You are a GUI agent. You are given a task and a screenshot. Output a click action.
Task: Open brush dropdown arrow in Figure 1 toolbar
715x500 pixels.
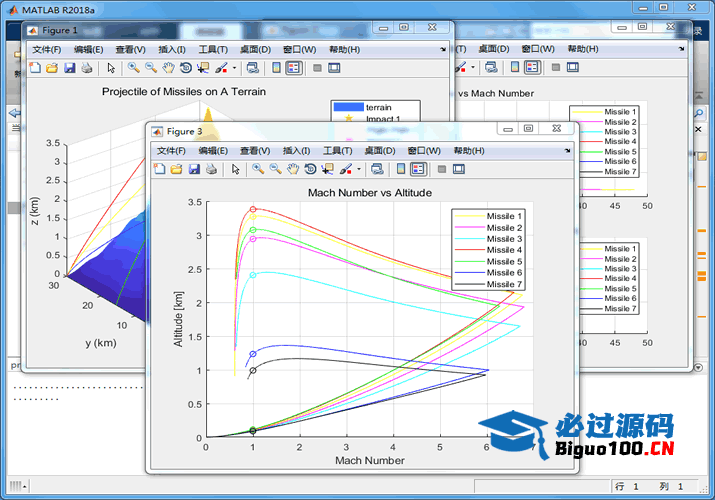pos(234,68)
